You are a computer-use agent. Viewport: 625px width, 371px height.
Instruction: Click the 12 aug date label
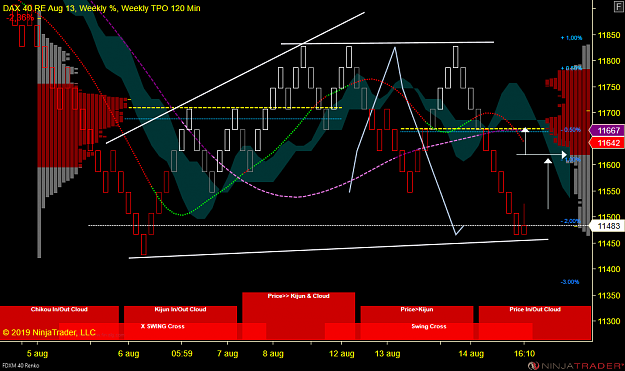pyautogui.click(x=342, y=353)
